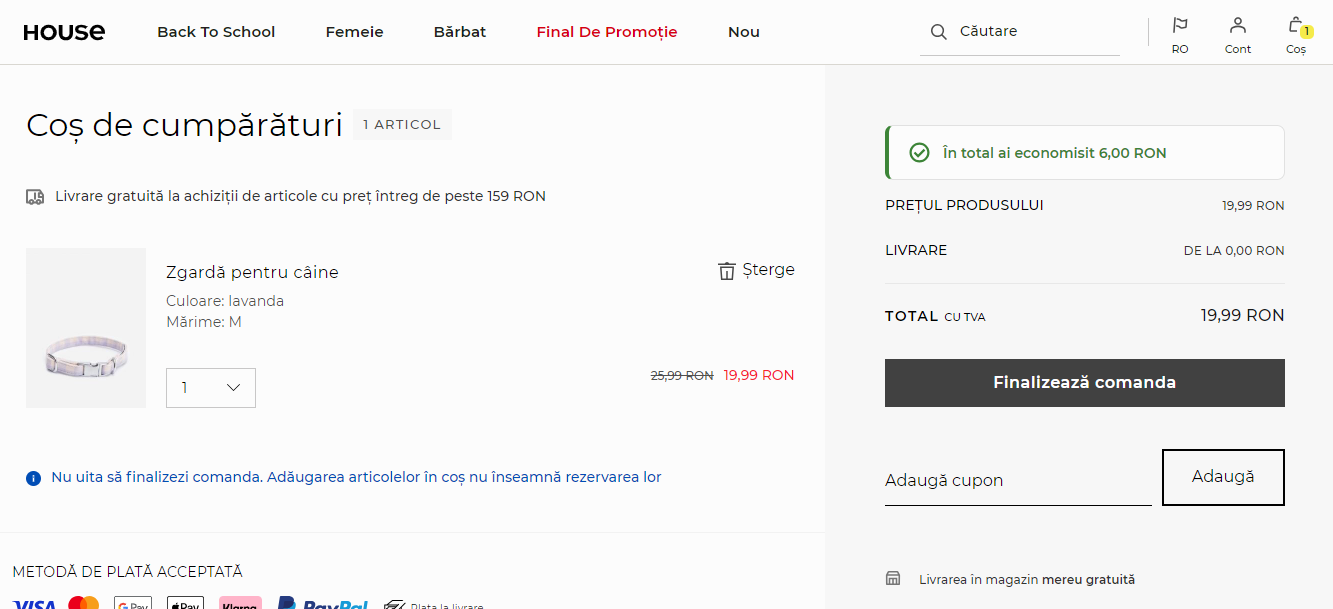Open the Bărbat menu

tap(460, 32)
